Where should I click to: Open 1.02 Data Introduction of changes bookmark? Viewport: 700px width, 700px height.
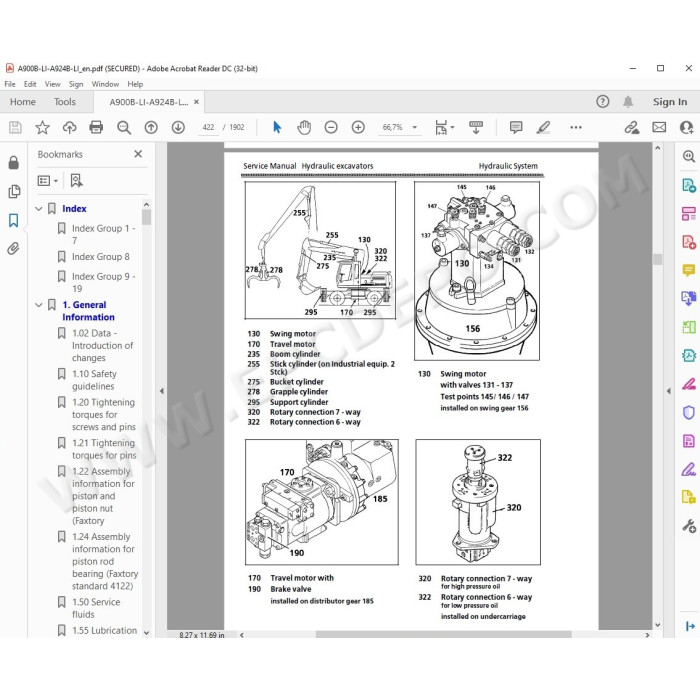coord(102,346)
